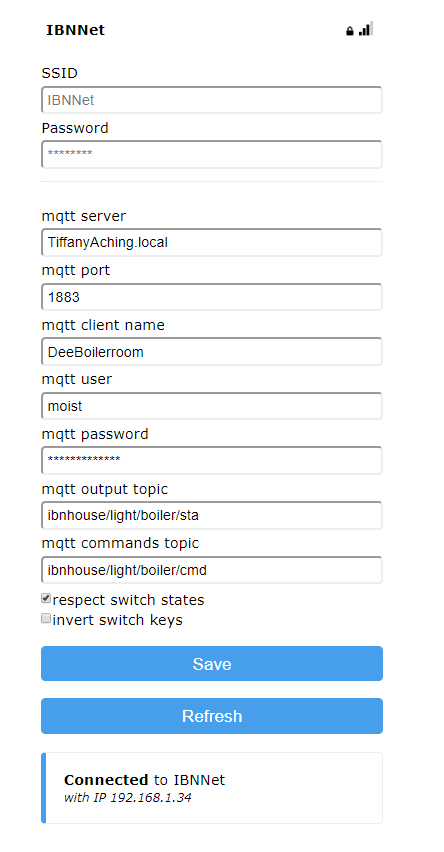Focus the mqtt user field containing moist

point(212,406)
